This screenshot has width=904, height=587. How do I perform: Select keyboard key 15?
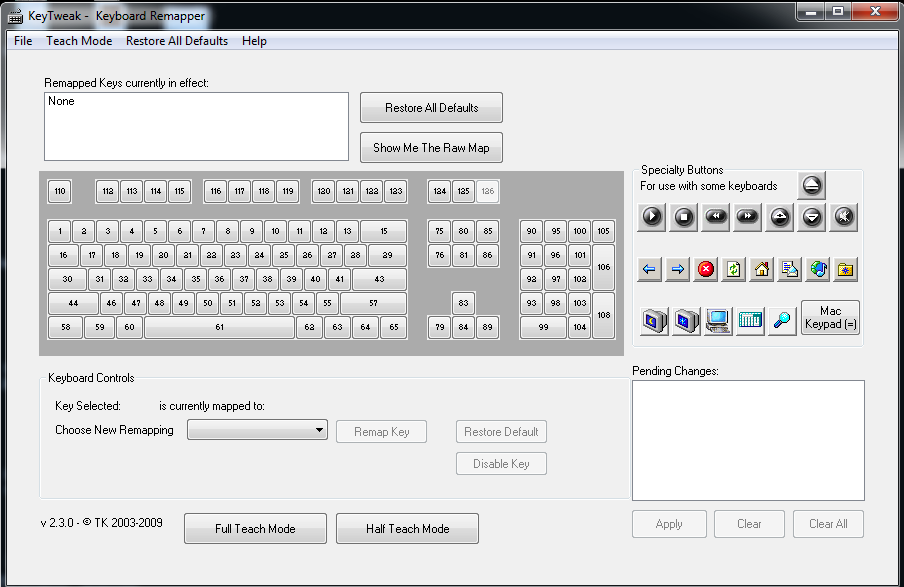coord(384,231)
